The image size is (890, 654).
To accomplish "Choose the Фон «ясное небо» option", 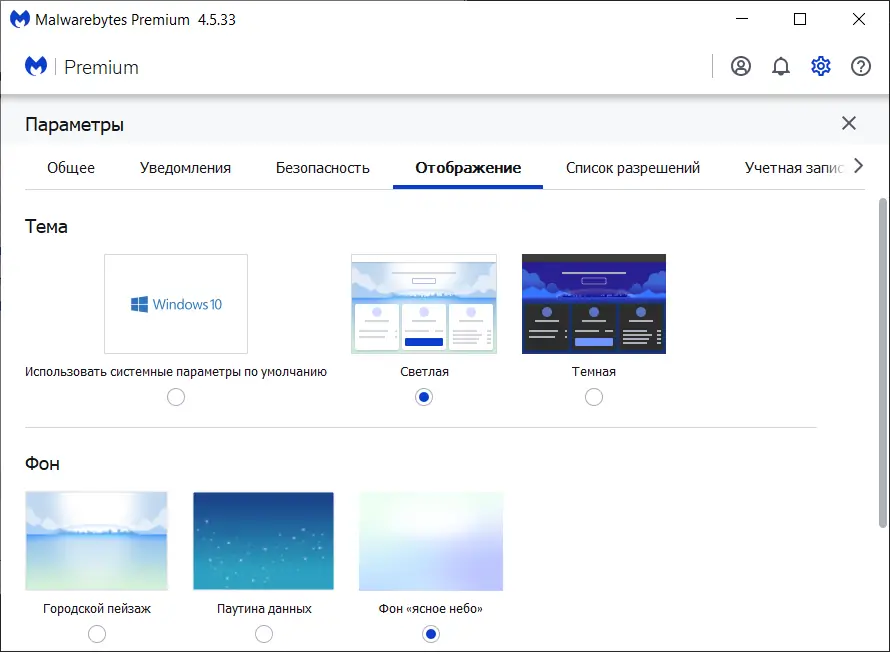I will click(x=430, y=633).
